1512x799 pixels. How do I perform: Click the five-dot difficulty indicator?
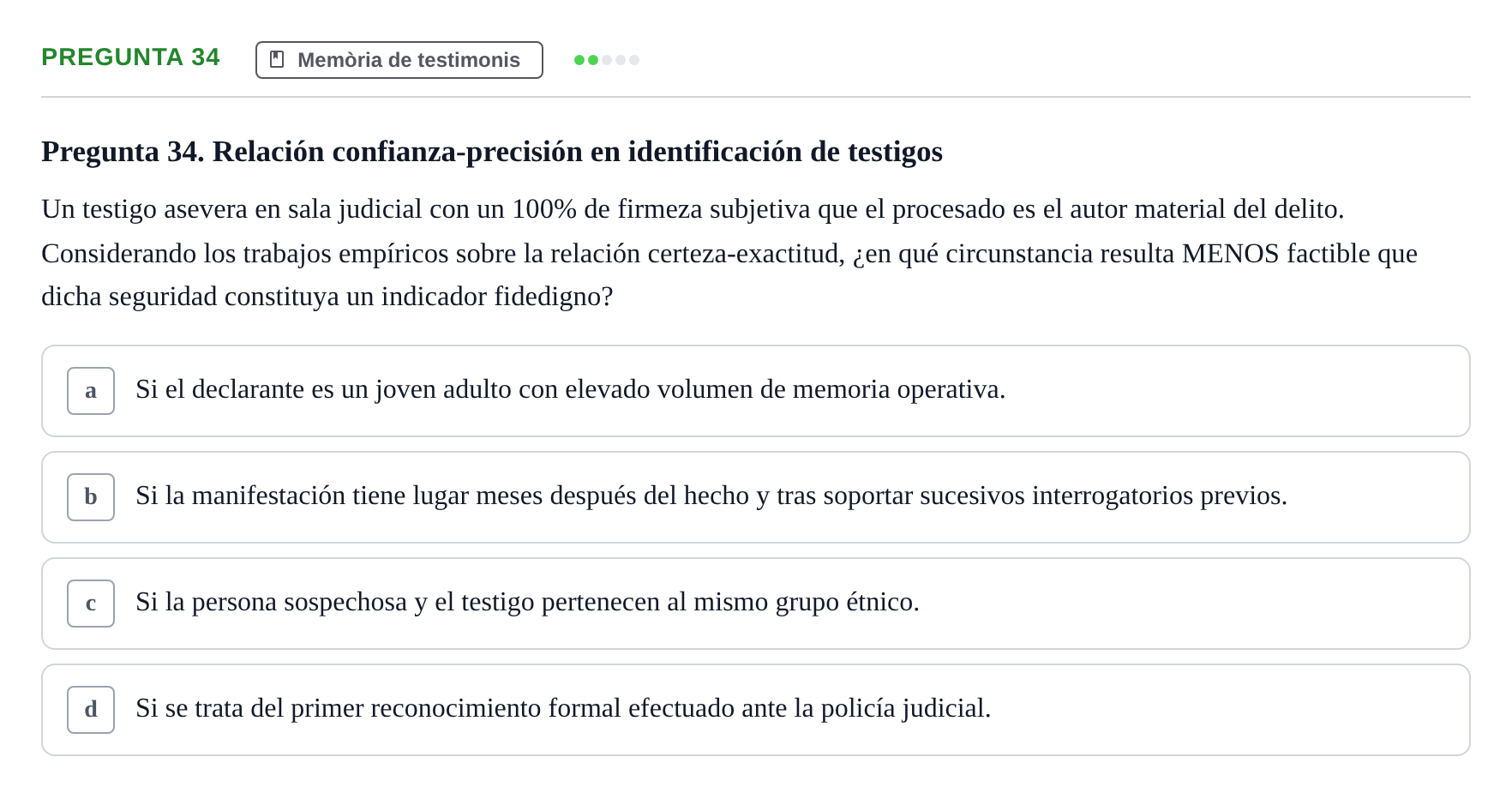(607, 60)
